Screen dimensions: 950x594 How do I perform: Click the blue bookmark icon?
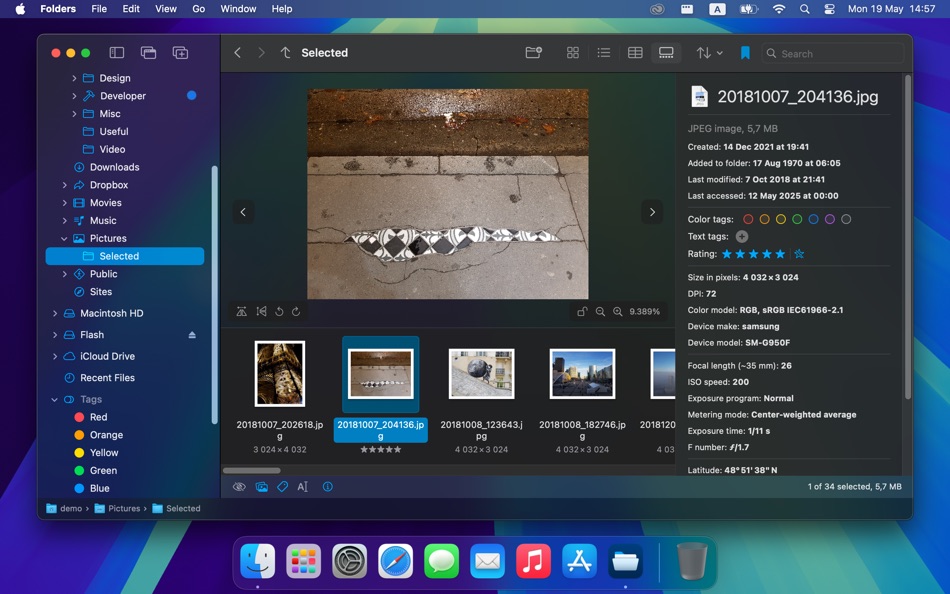[745, 53]
